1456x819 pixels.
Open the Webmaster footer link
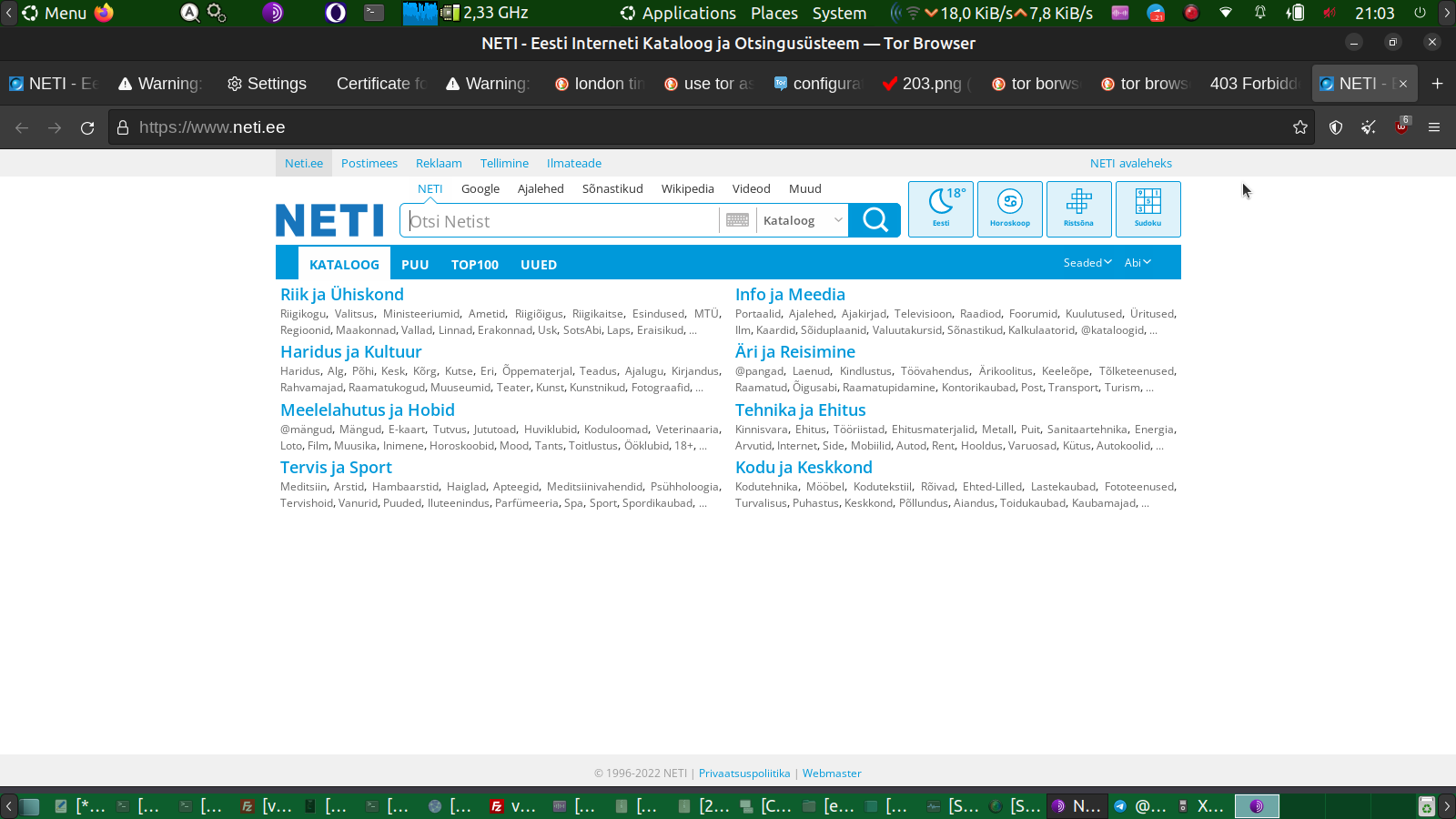832,773
